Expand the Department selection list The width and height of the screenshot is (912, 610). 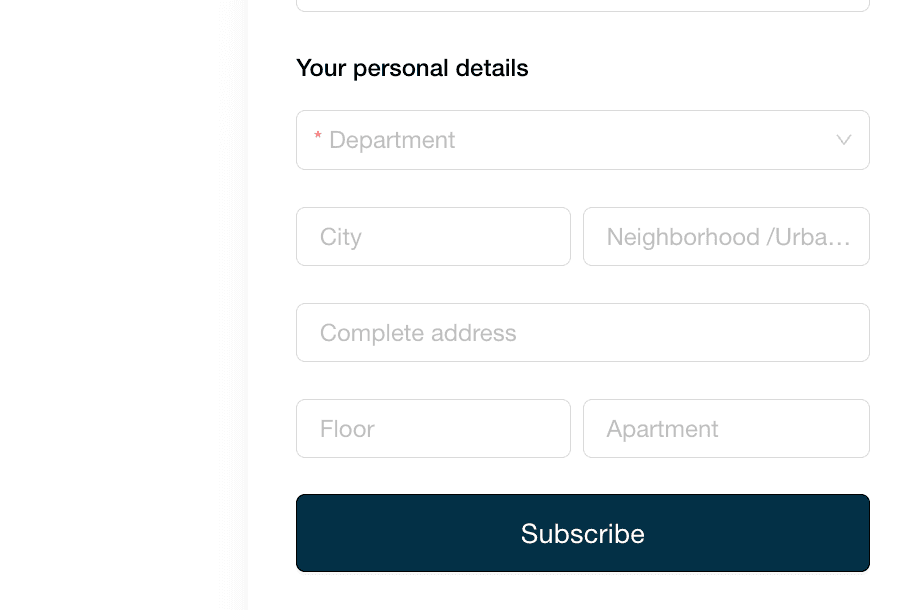tap(583, 140)
